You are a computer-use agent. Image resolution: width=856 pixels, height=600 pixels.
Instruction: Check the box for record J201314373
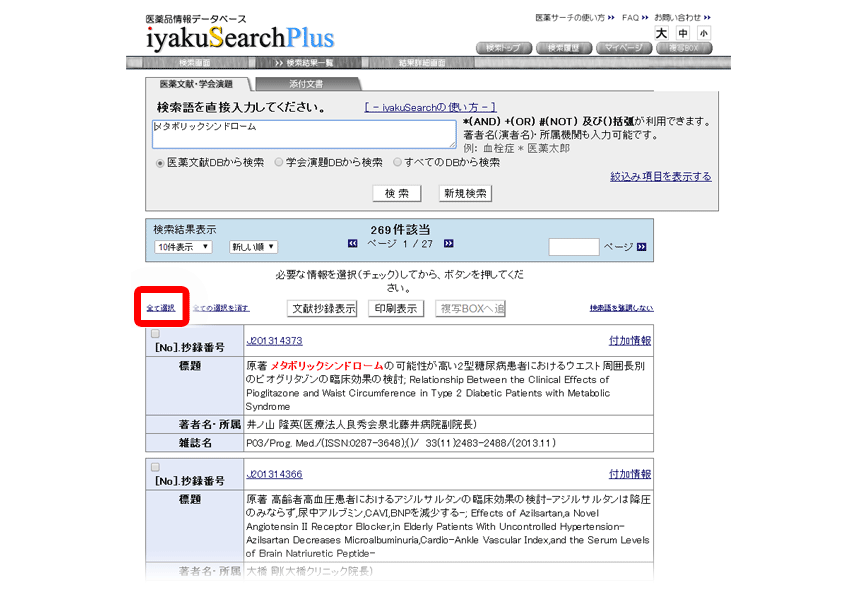point(155,334)
